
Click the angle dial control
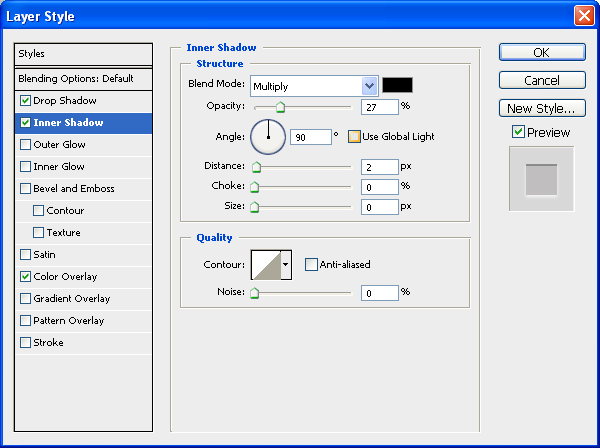(267, 136)
